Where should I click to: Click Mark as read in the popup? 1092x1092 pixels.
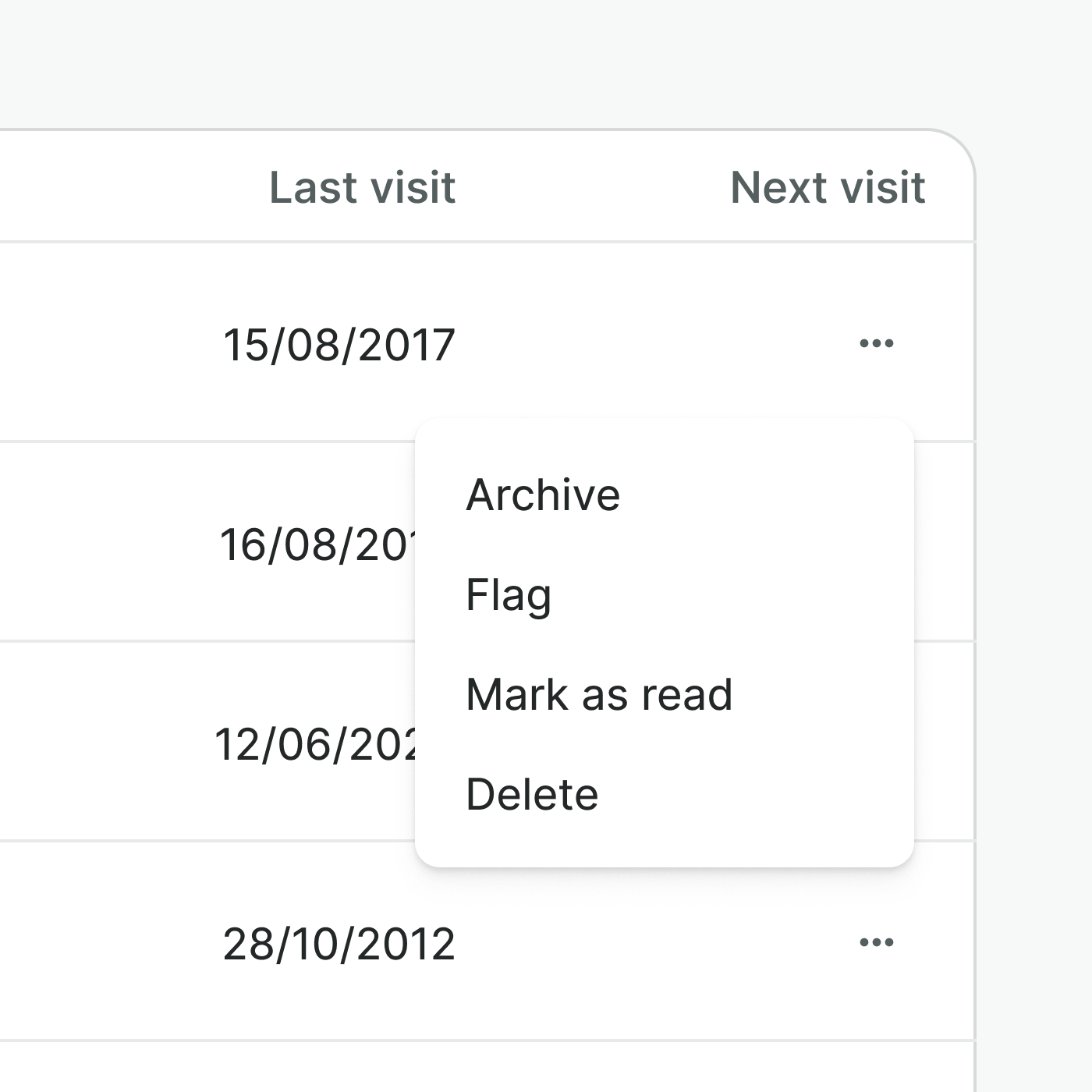coord(599,694)
